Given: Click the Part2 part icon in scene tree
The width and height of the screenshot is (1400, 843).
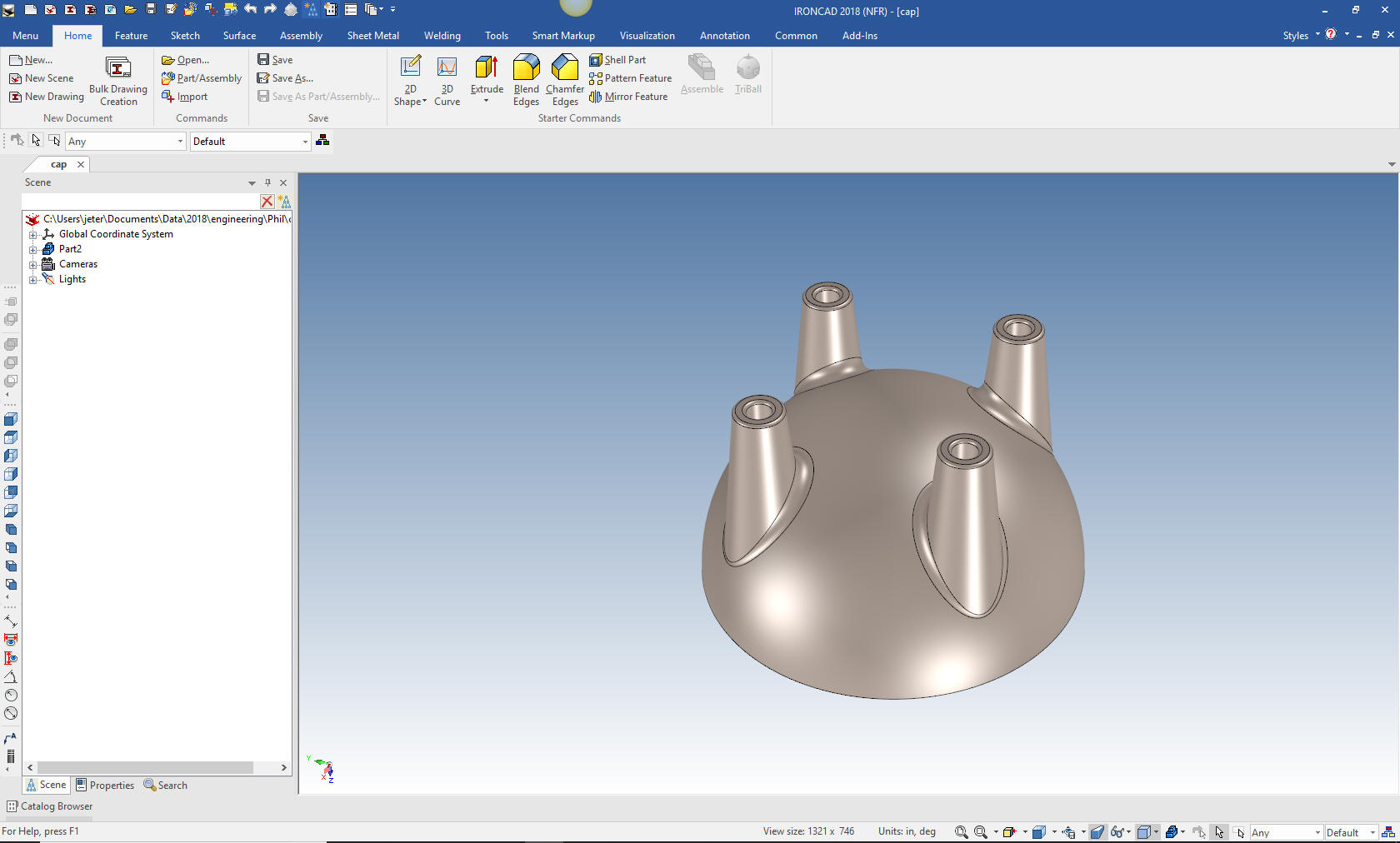Looking at the screenshot, I should 48,249.
